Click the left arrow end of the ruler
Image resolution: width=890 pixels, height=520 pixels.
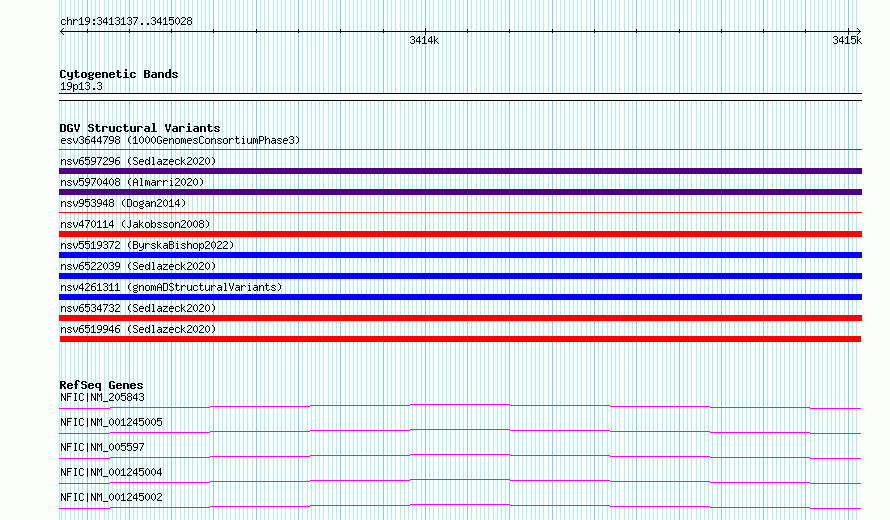(x=62, y=32)
